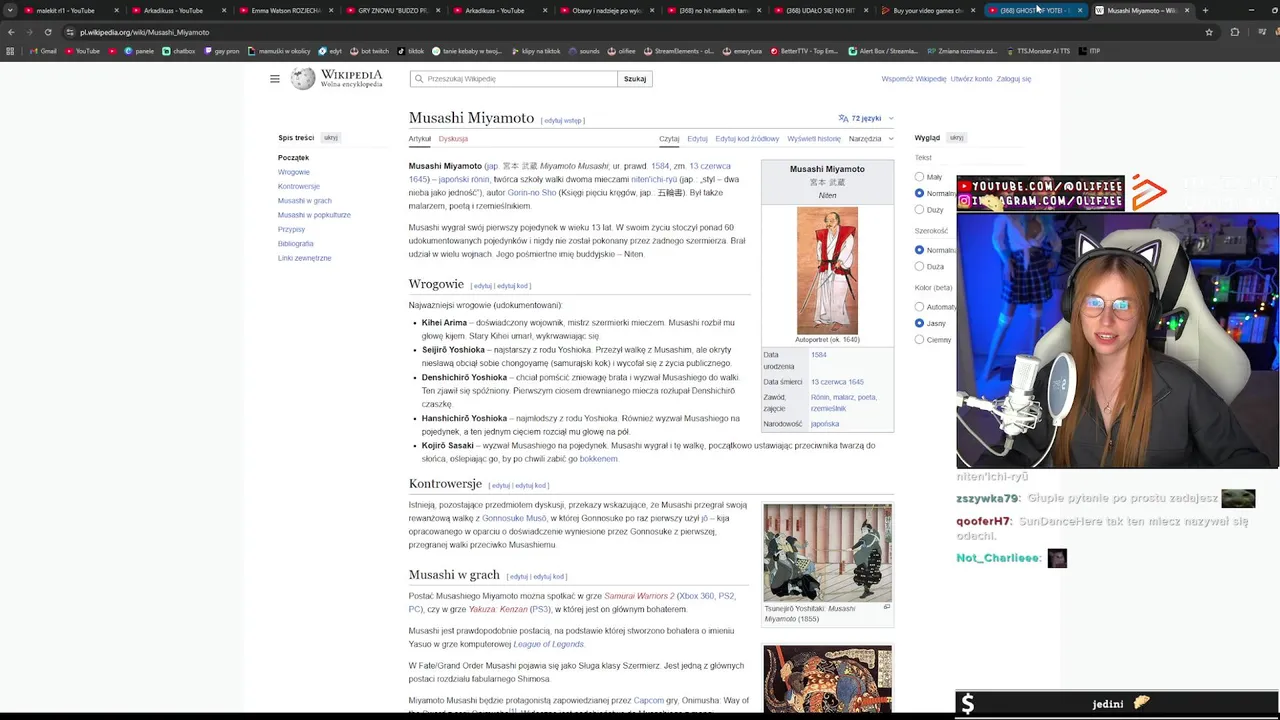The height and width of the screenshot is (720, 1280).
Task: Open the YouTube bookmark in the bookmarks bar
Action: 83,51
